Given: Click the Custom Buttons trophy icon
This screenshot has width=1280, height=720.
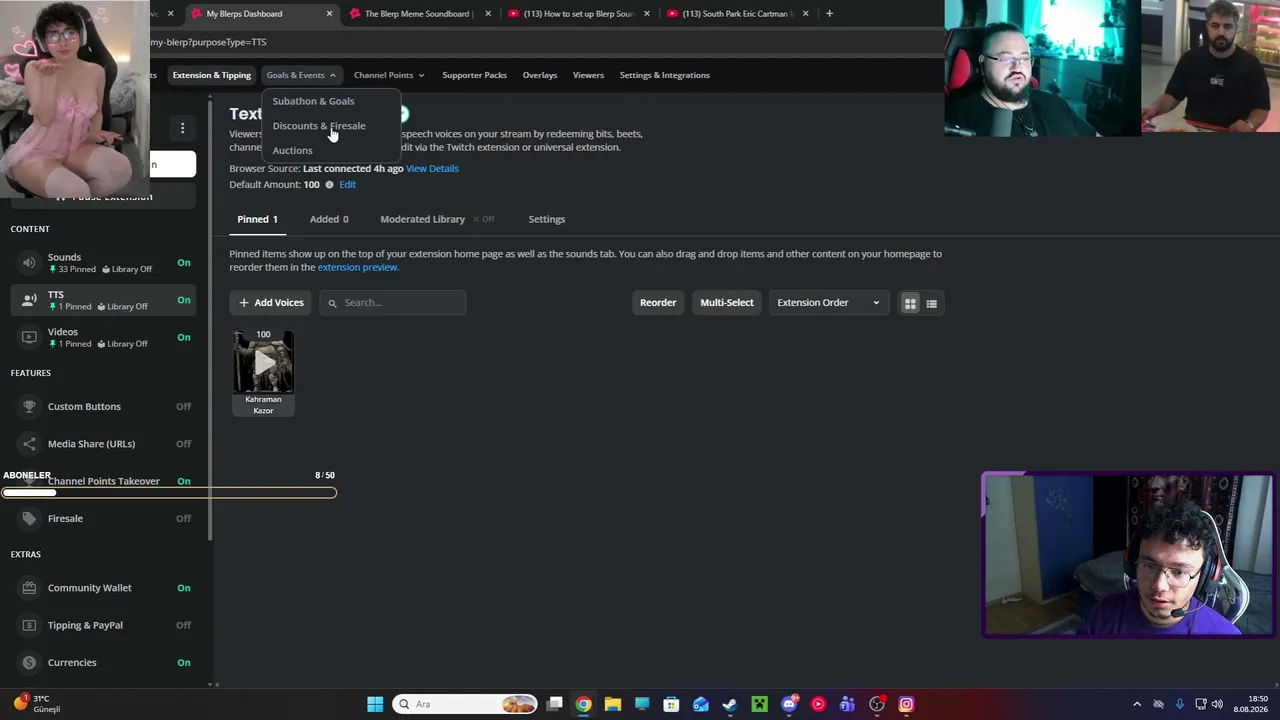Looking at the screenshot, I should pos(29,407).
